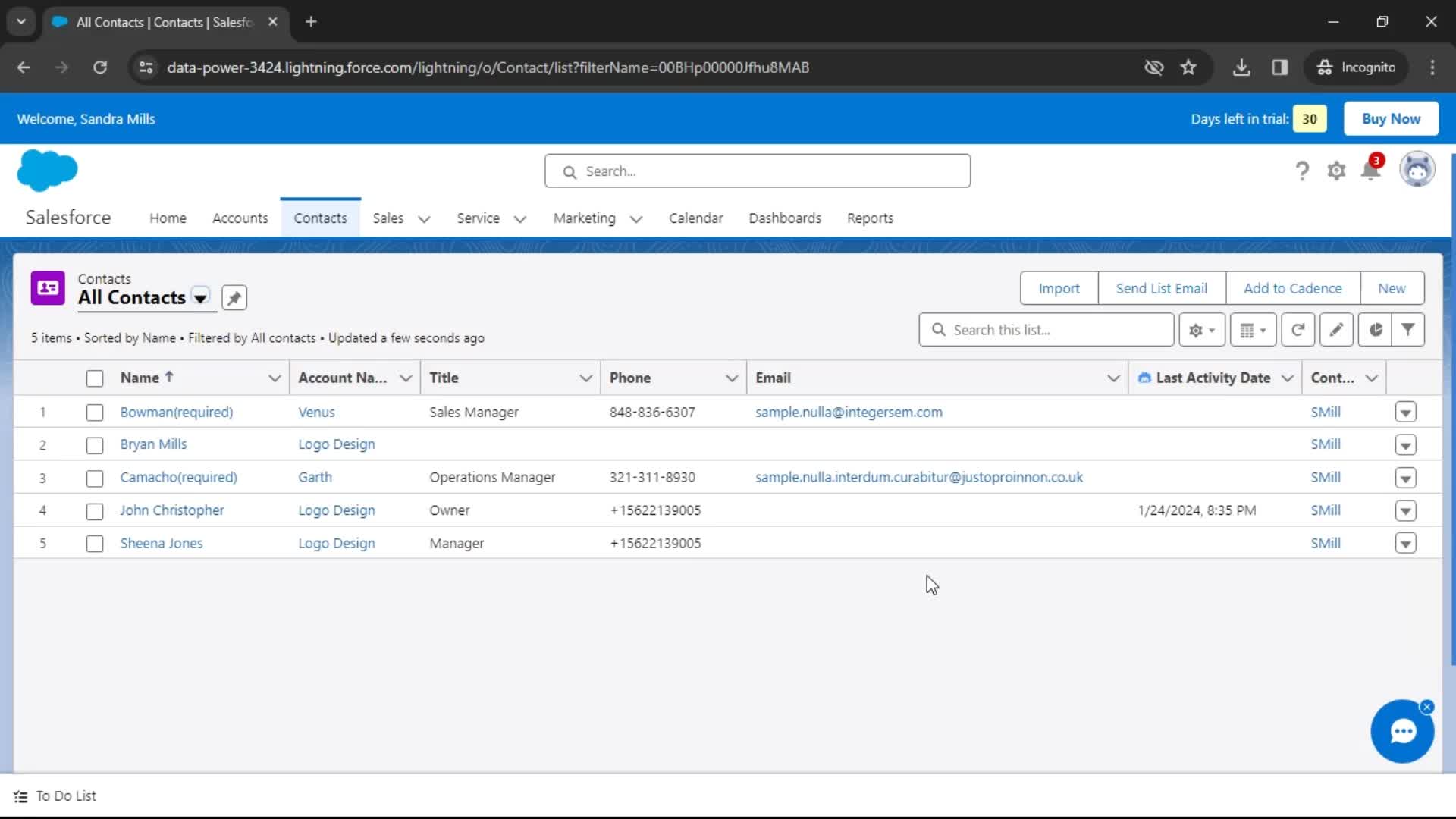1456x819 pixels.
Task: Check the Sheena Jones row checkbox
Action: click(94, 544)
